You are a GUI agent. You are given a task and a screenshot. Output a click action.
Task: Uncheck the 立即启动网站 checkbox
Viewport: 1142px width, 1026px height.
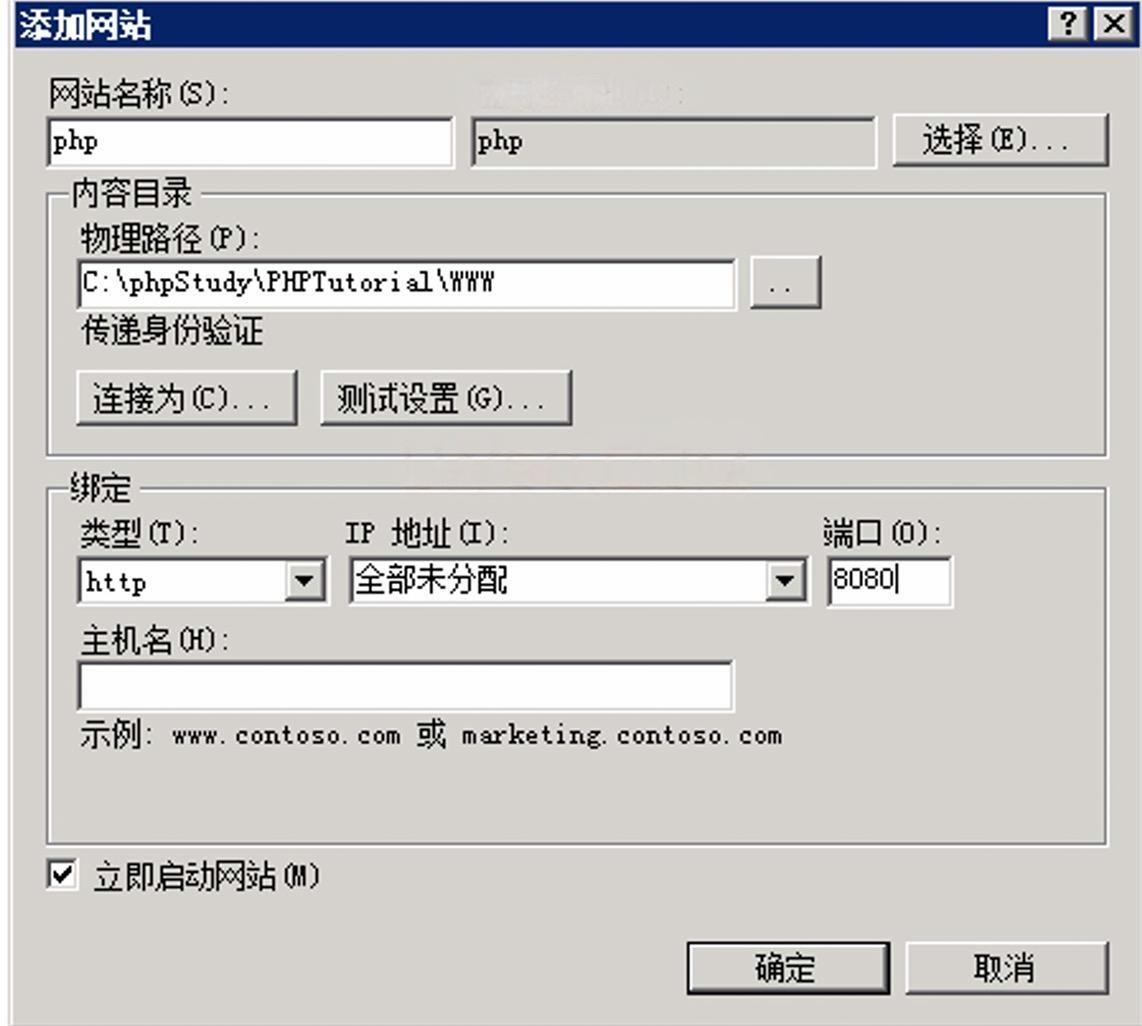(62, 875)
